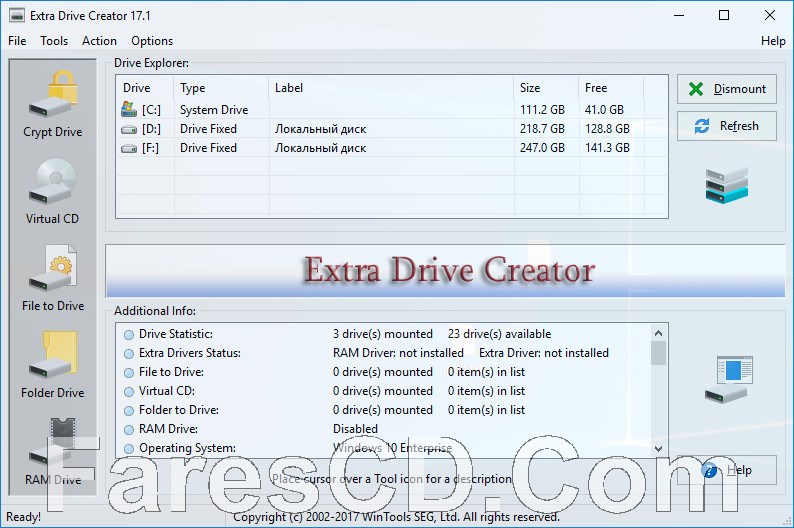Click the '247.0 GB' size cell

(542, 148)
